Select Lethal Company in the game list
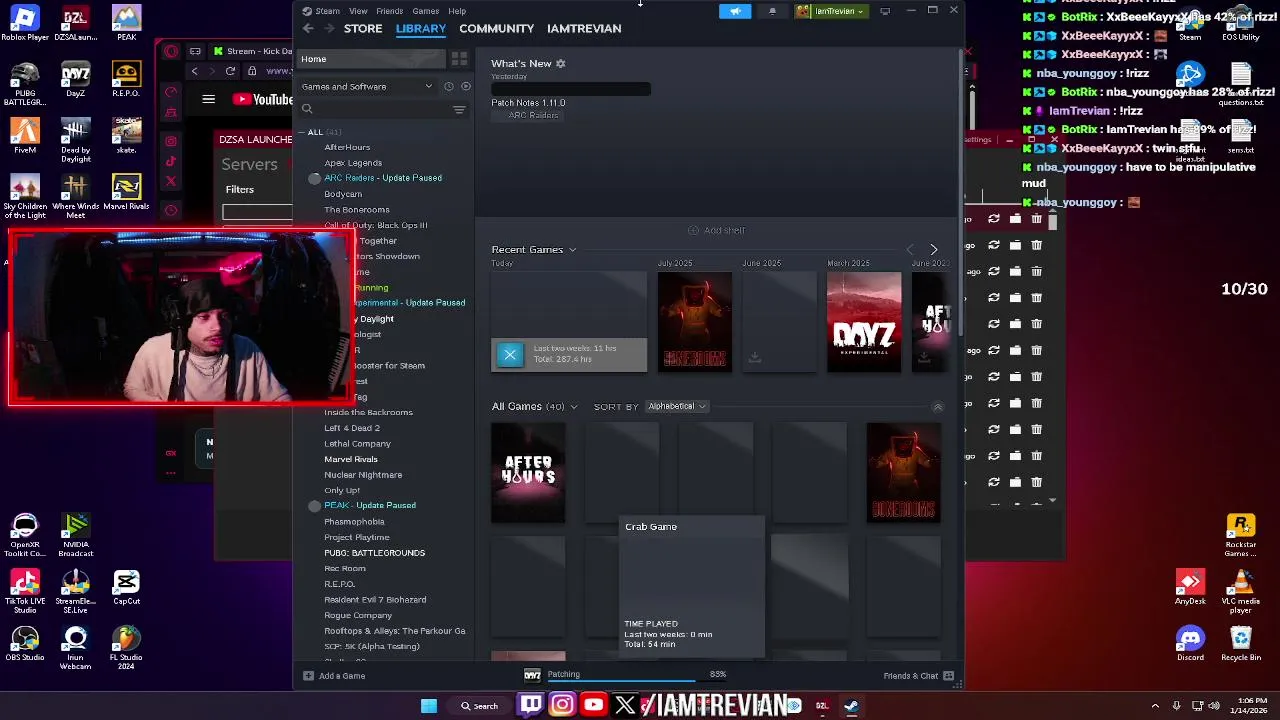Viewport: 1280px width, 720px height. click(x=357, y=443)
